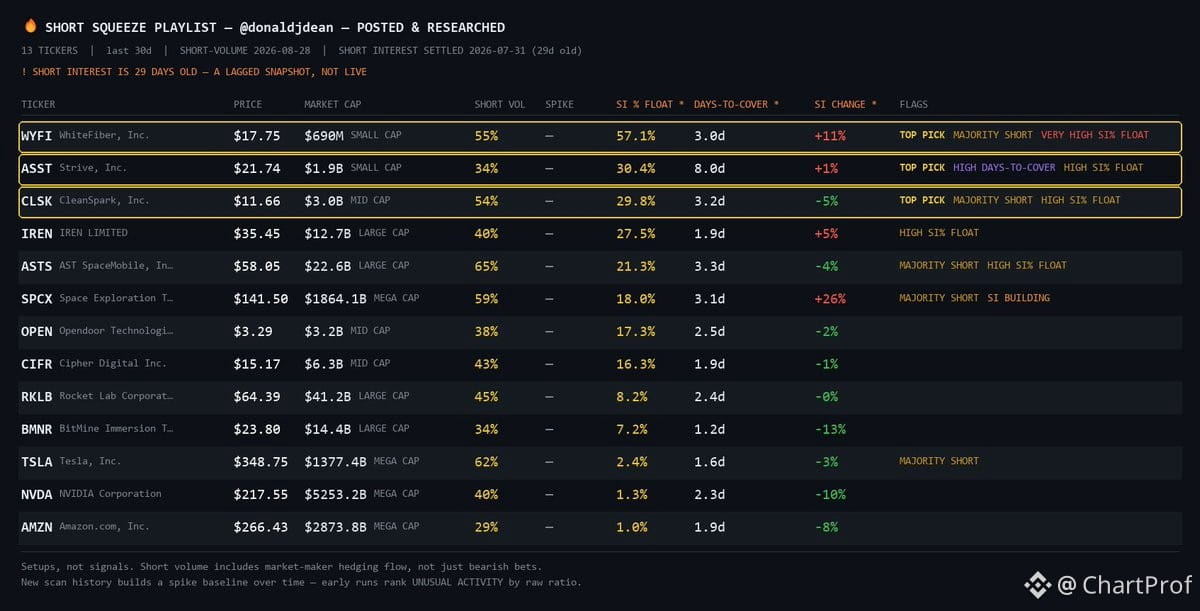Click the TOP PICK flag on the WYFI row
The height and width of the screenshot is (611, 1200).
pos(922,135)
